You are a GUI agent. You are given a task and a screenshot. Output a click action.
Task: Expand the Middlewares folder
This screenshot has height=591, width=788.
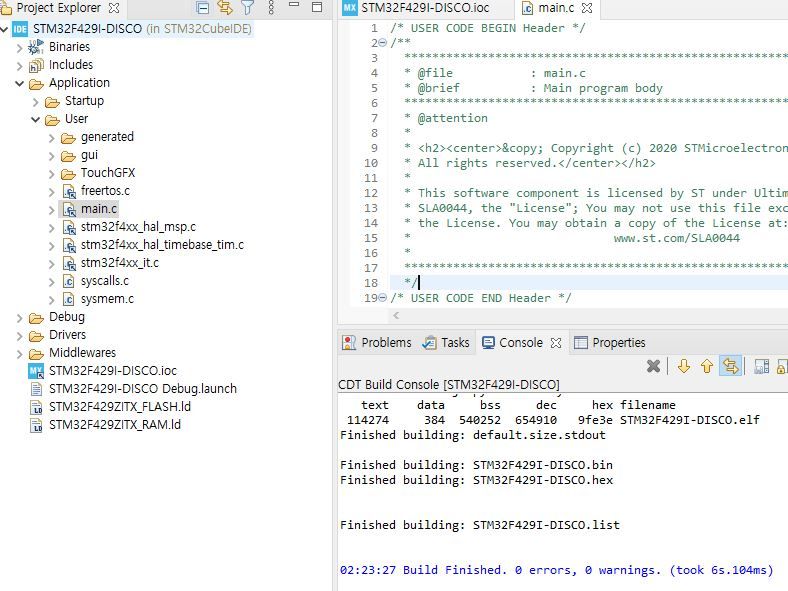20,354
